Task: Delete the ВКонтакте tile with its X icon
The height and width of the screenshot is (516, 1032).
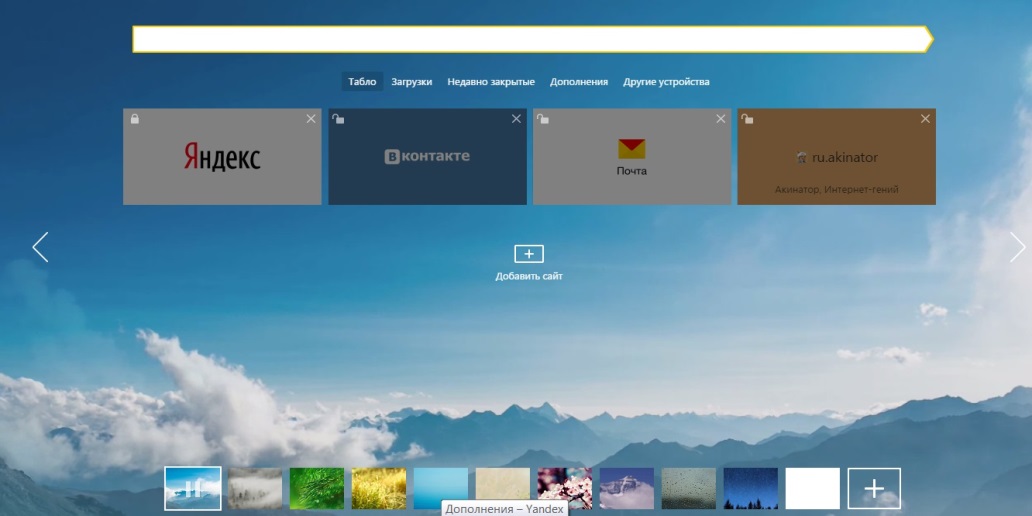Action: pos(516,119)
